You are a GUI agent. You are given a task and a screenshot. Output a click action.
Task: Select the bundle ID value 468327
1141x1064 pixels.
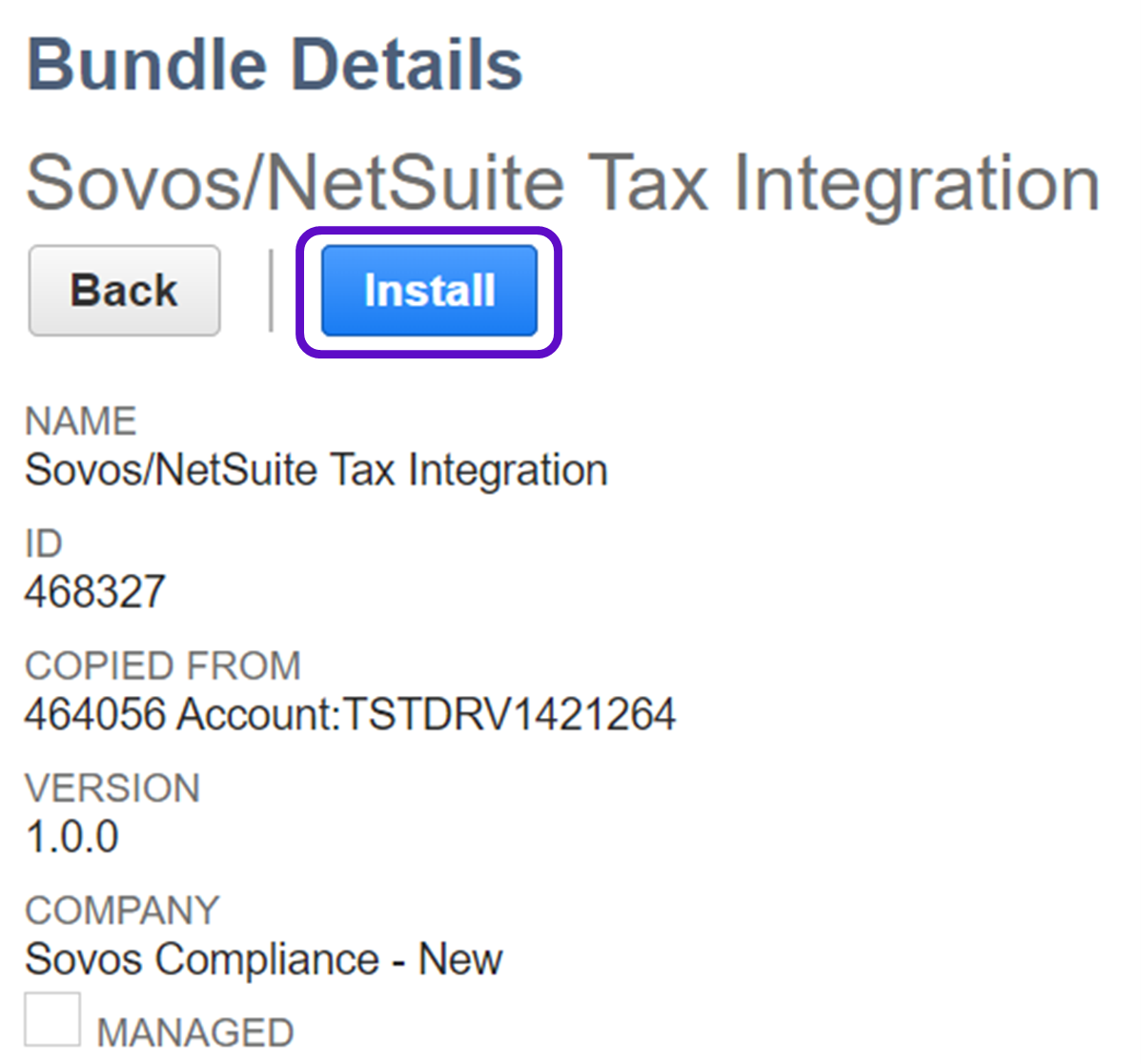(x=95, y=592)
